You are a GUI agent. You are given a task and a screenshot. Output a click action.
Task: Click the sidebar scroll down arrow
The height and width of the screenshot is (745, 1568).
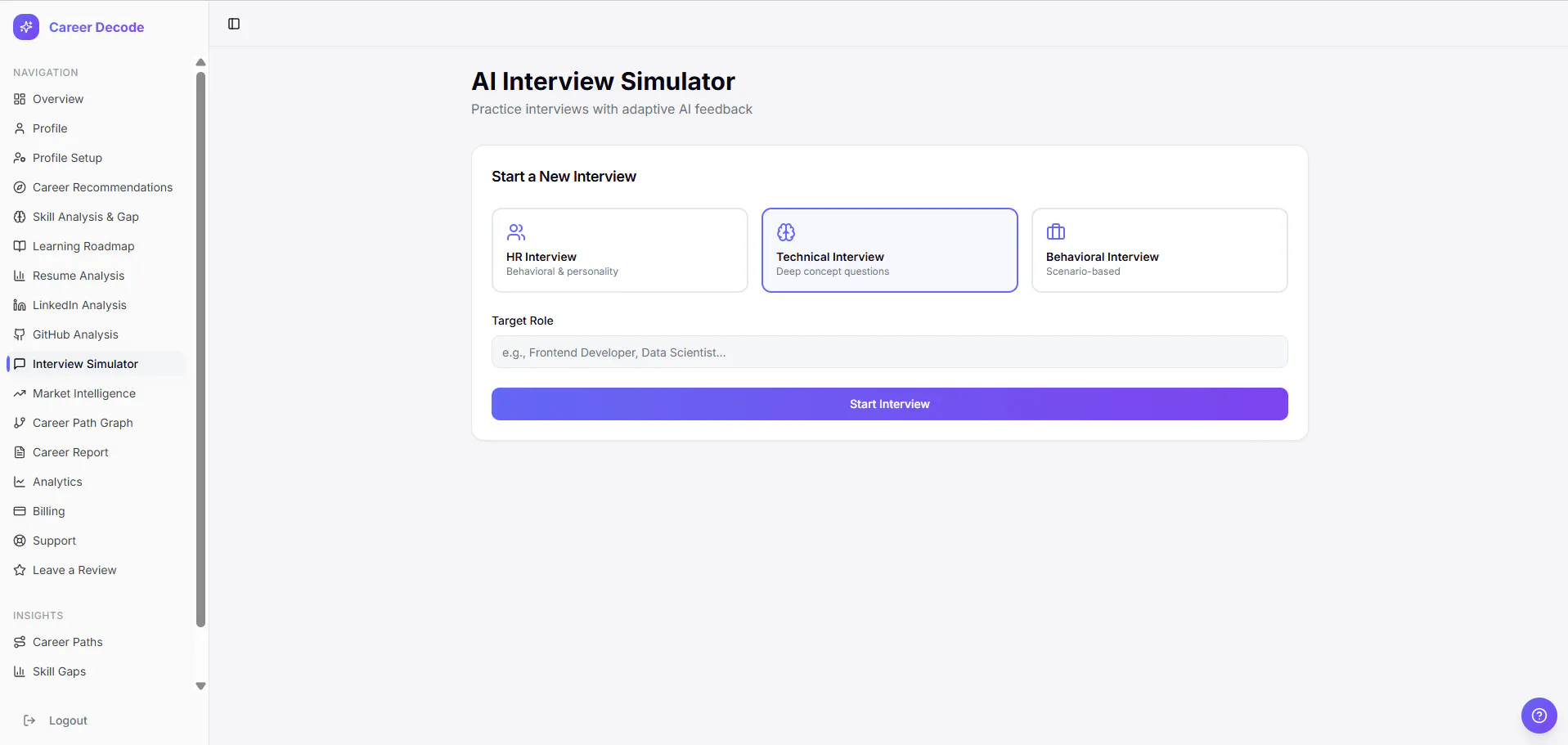click(x=200, y=686)
